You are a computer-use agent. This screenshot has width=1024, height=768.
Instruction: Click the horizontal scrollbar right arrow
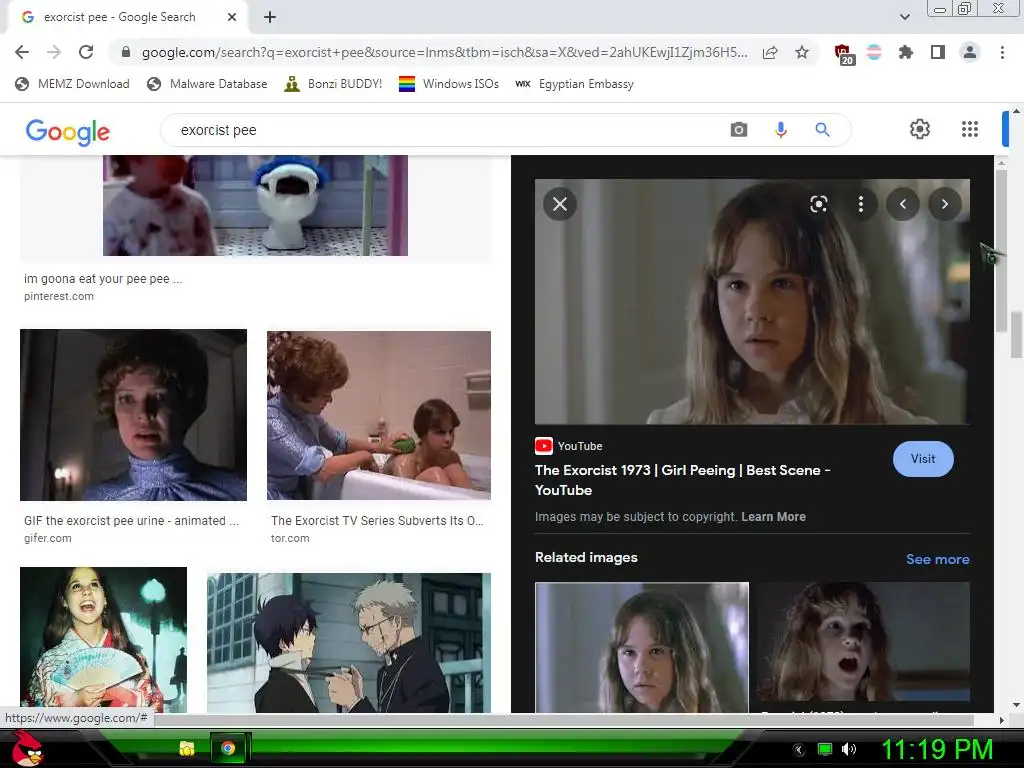(x=1001, y=720)
